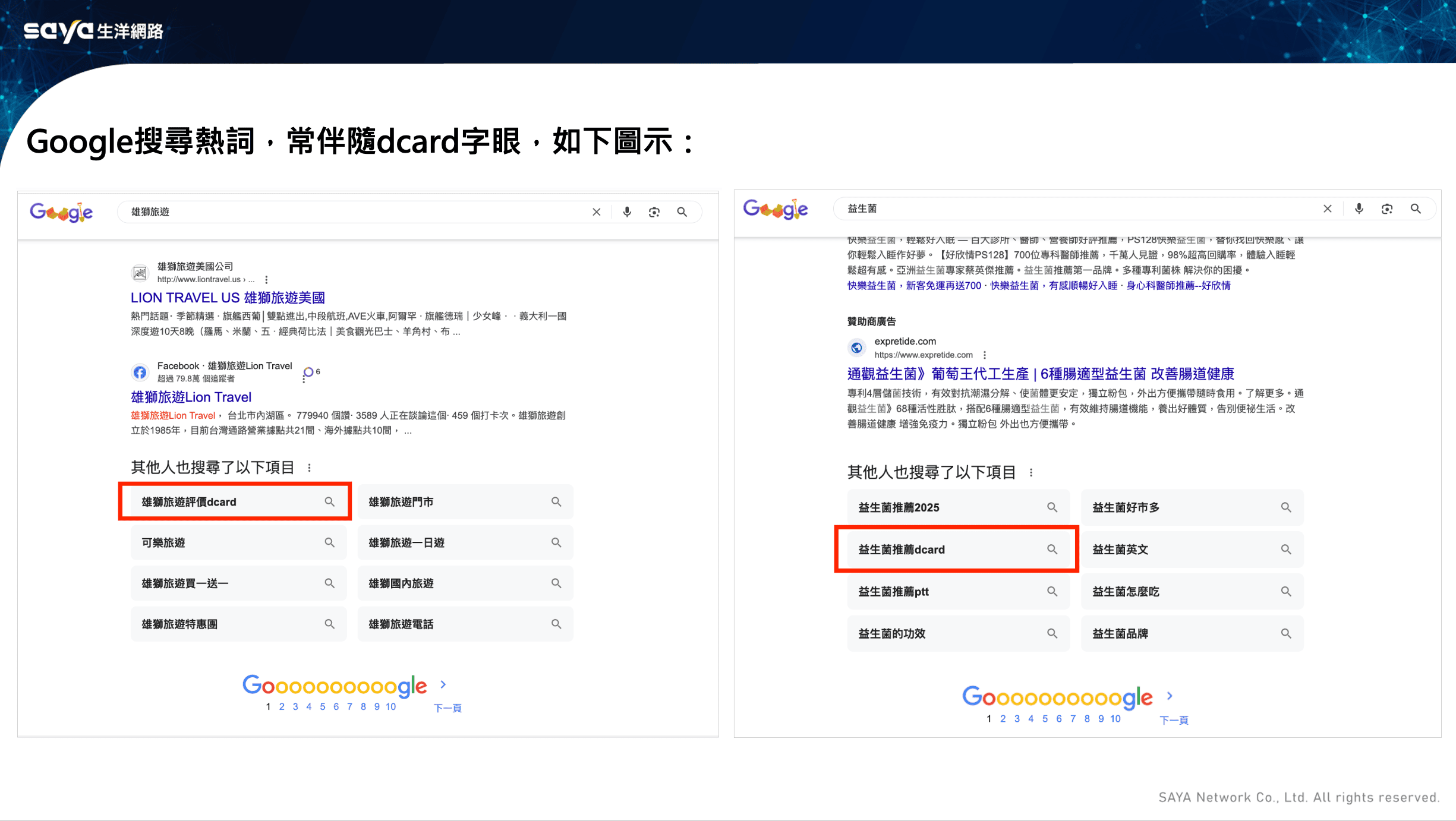The image size is (1456, 821).
Task: Click the expretide.com globe favicon
Action: [x=856, y=348]
